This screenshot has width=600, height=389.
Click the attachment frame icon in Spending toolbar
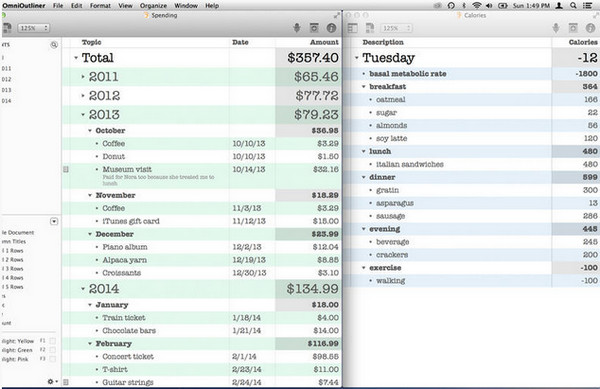pyautogui.click(x=314, y=28)
